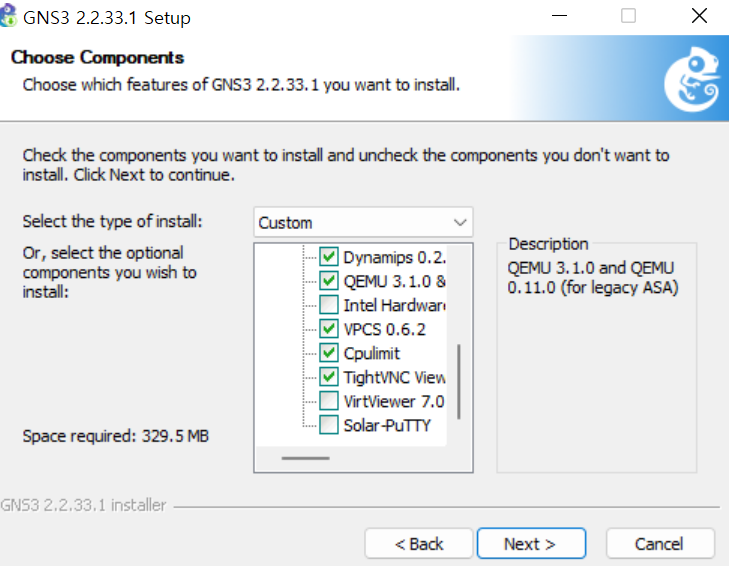Click the QEMU description text
The width and height of the screenshot is (729, 566).
[x=593, y=278]
